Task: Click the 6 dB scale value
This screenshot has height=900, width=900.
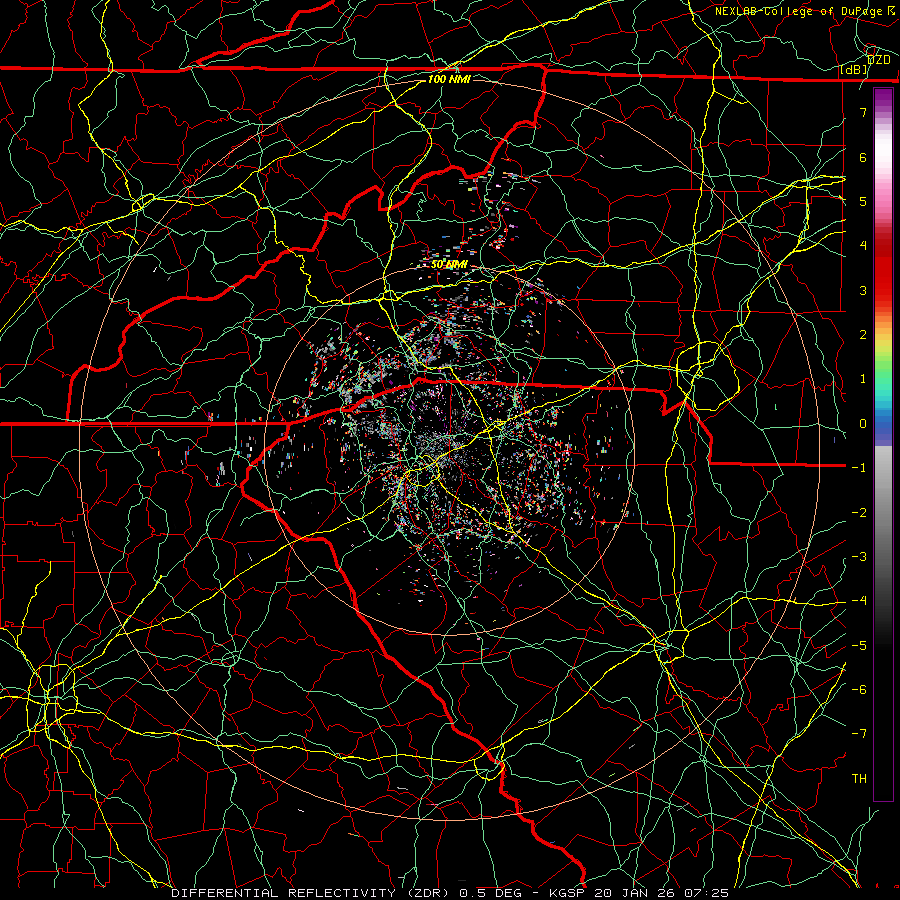Action: point(863,157)
